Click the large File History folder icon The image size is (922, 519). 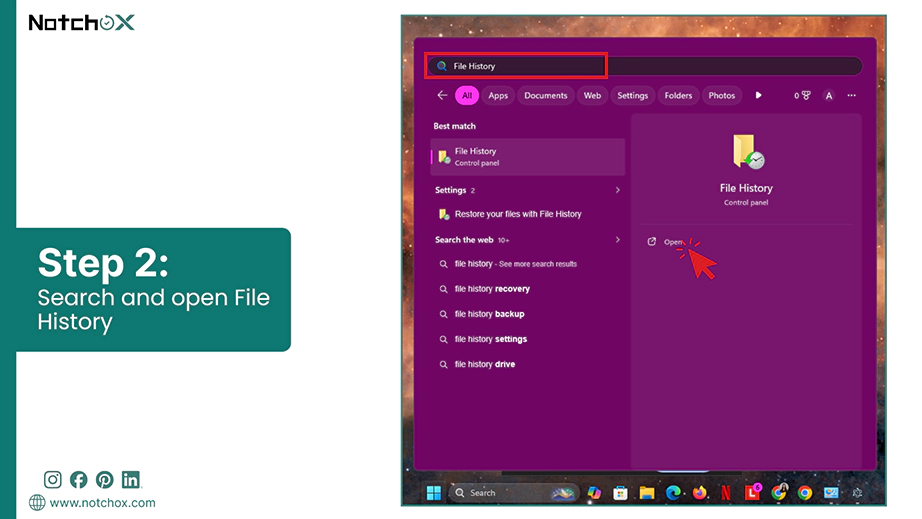point(747,152)
